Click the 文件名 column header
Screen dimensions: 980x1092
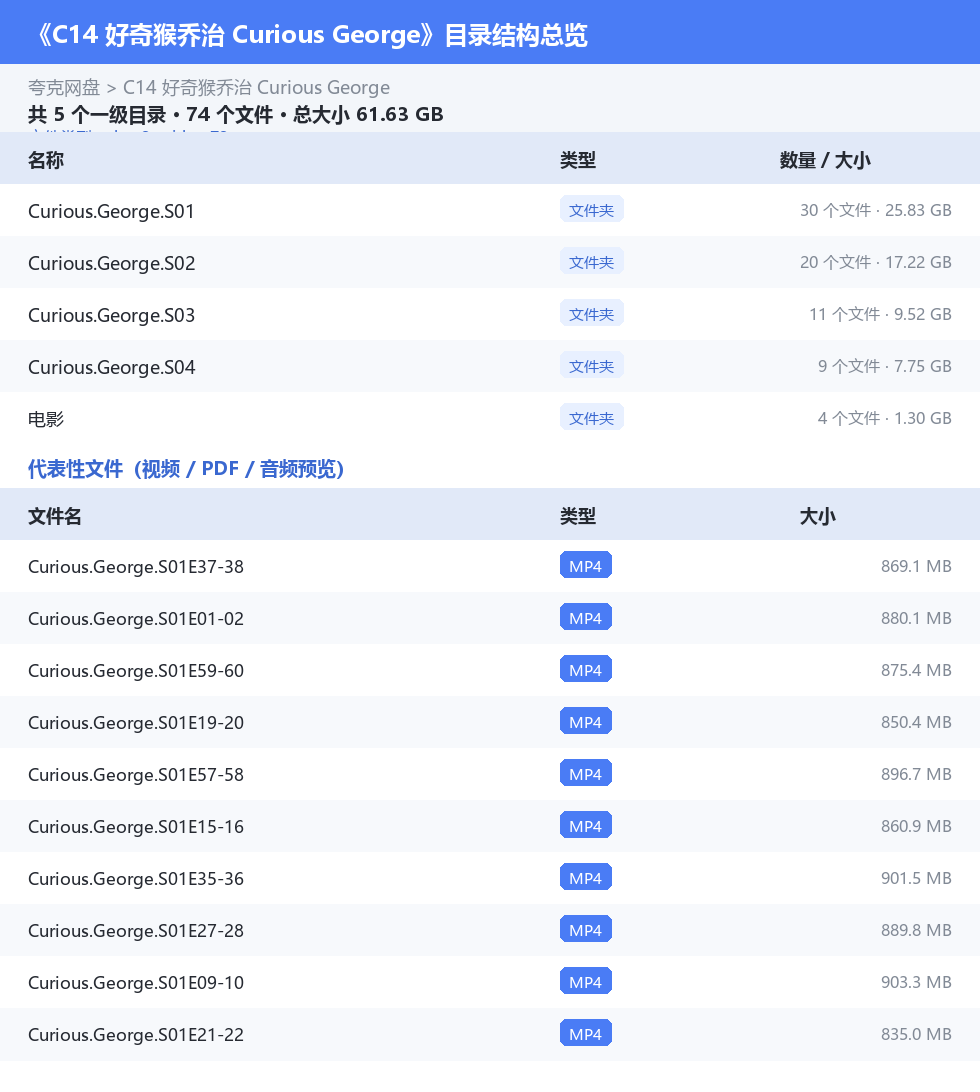pos(55,516)
